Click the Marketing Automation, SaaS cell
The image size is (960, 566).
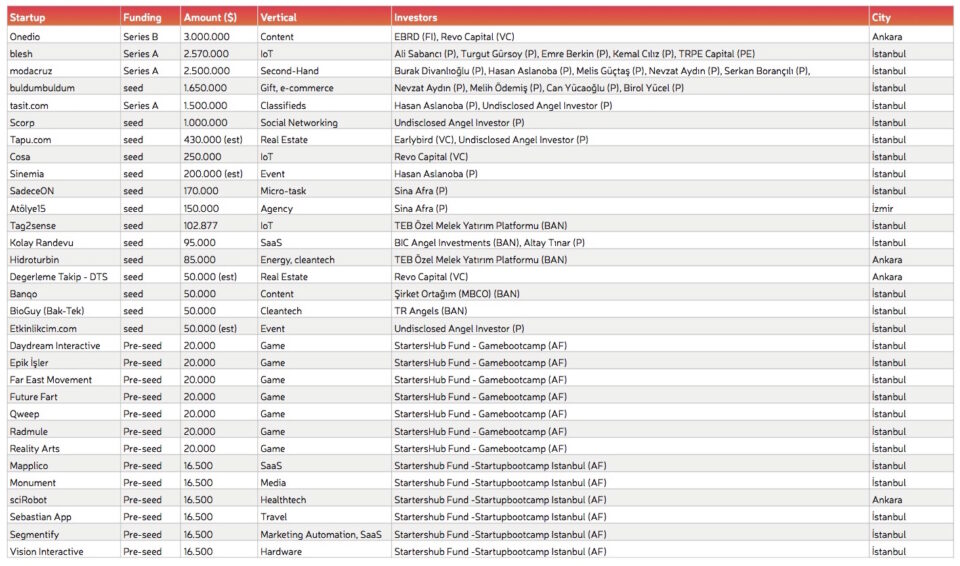324,534
